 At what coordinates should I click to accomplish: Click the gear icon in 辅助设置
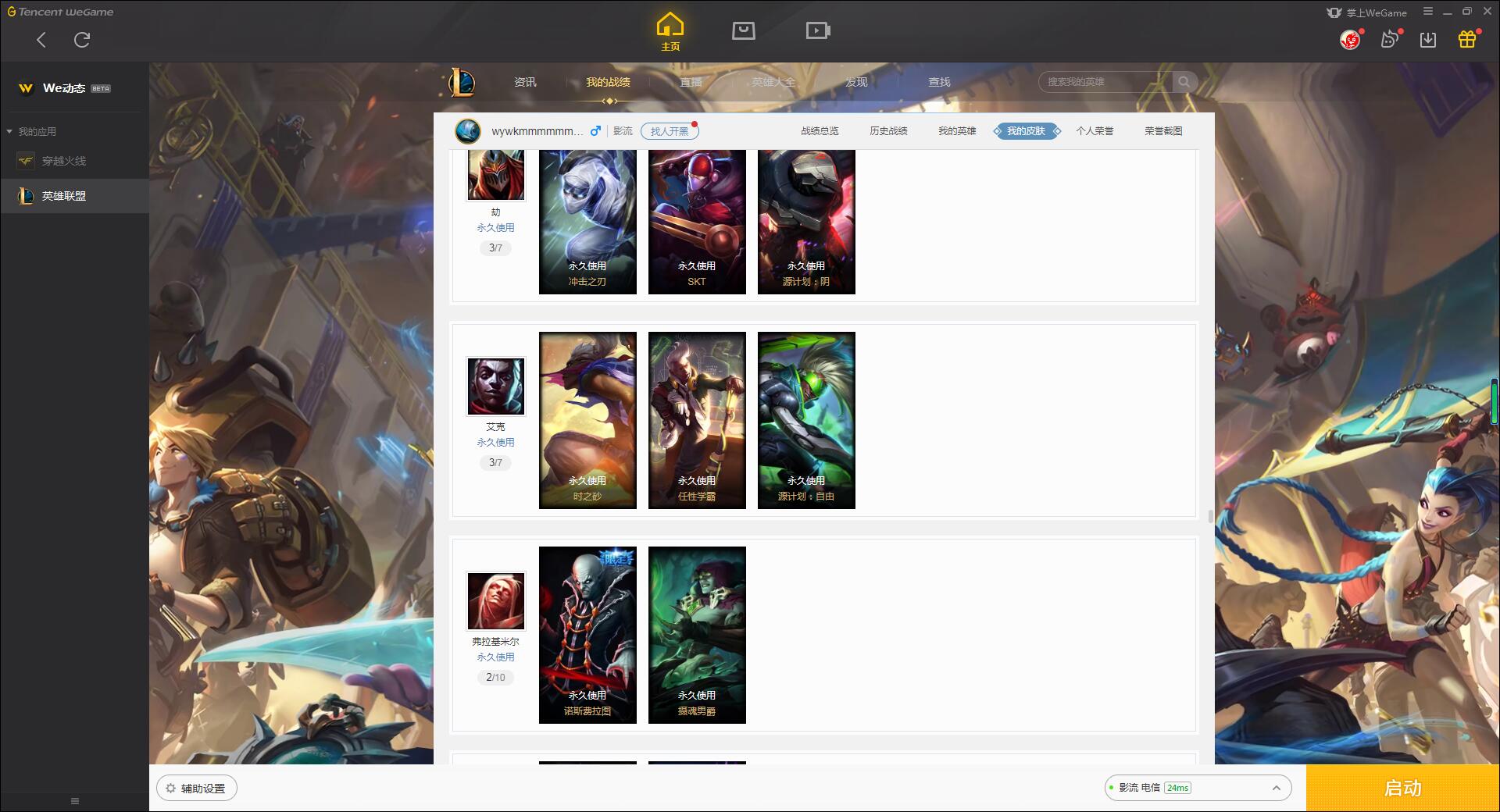171,789
